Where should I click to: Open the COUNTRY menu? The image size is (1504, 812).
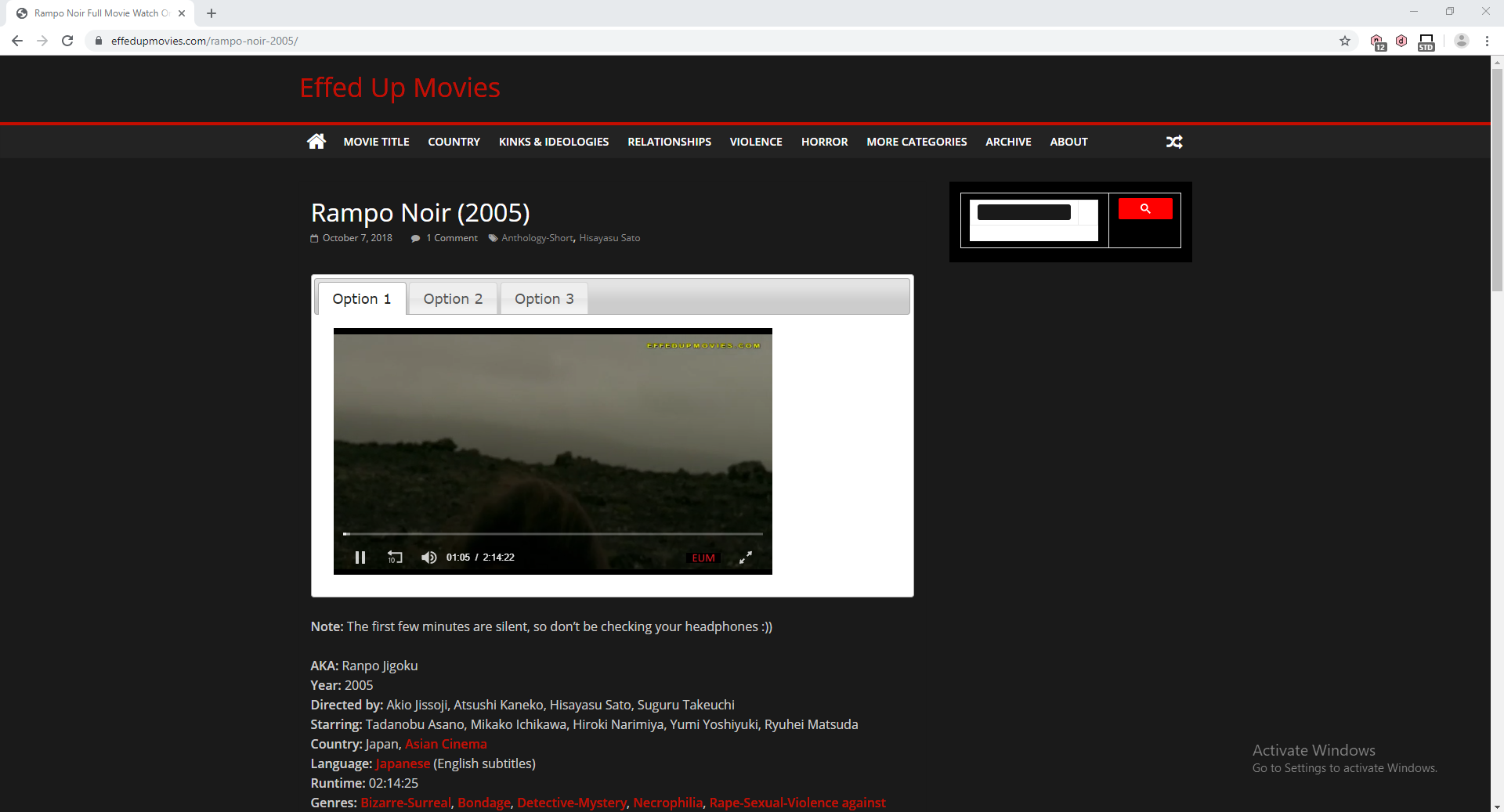click(x=454, y=142)
